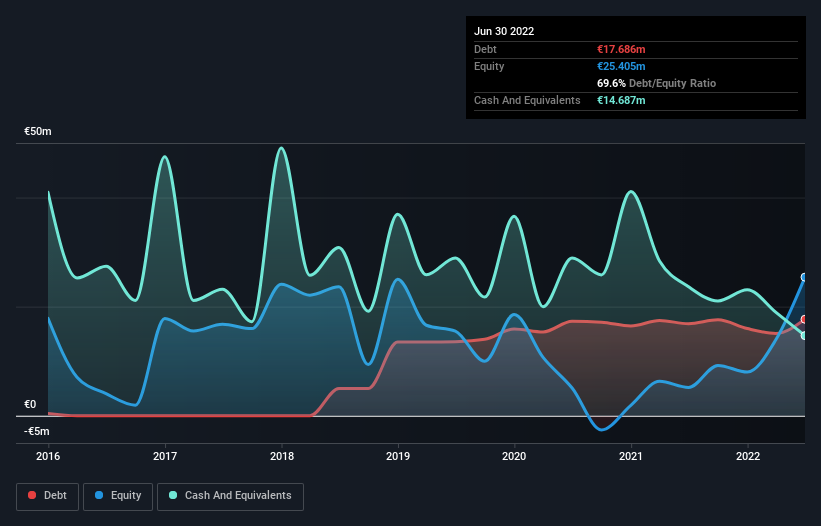The width and height of the screenshot is (821, 526).
Task: Click the Debt row label in tooltip
Action: (x=485, y=49)
